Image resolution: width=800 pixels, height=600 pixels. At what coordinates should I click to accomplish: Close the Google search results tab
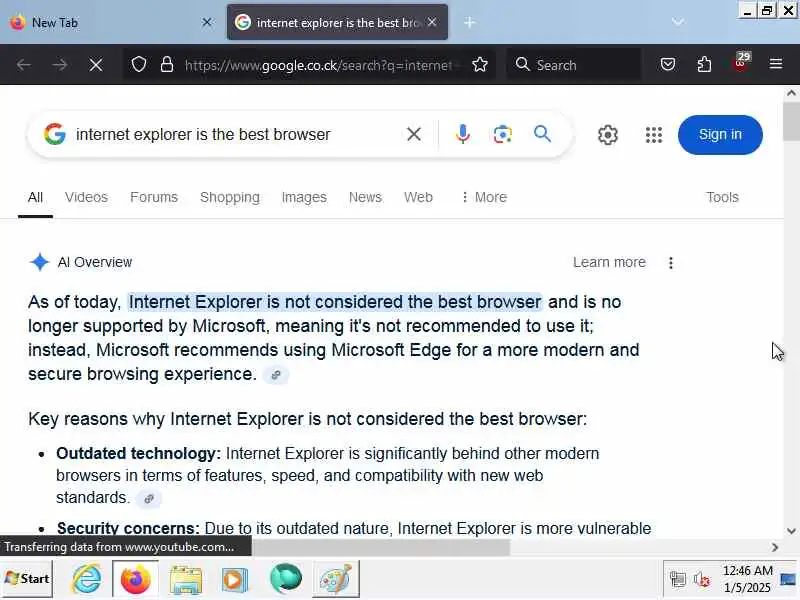(x=432, y=22)
